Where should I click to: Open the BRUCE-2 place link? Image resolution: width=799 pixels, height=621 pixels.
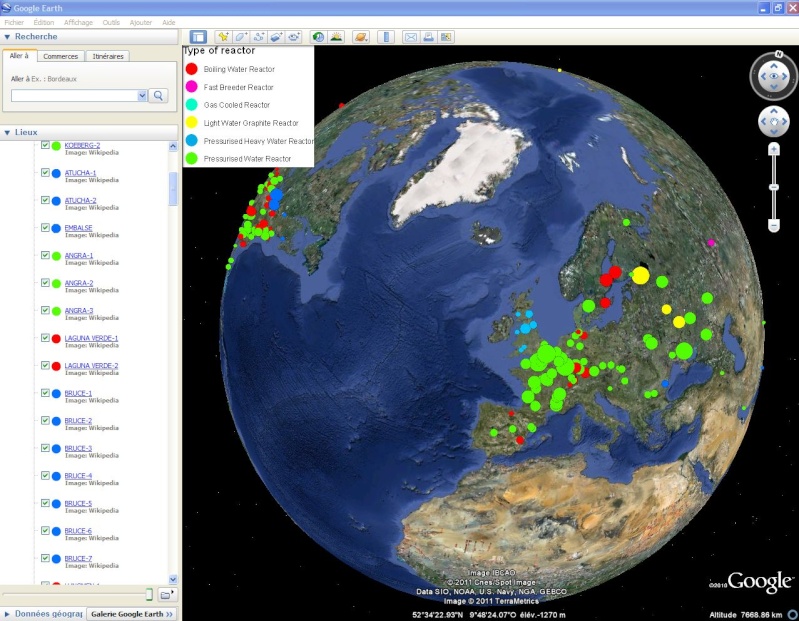pos(78,420)
